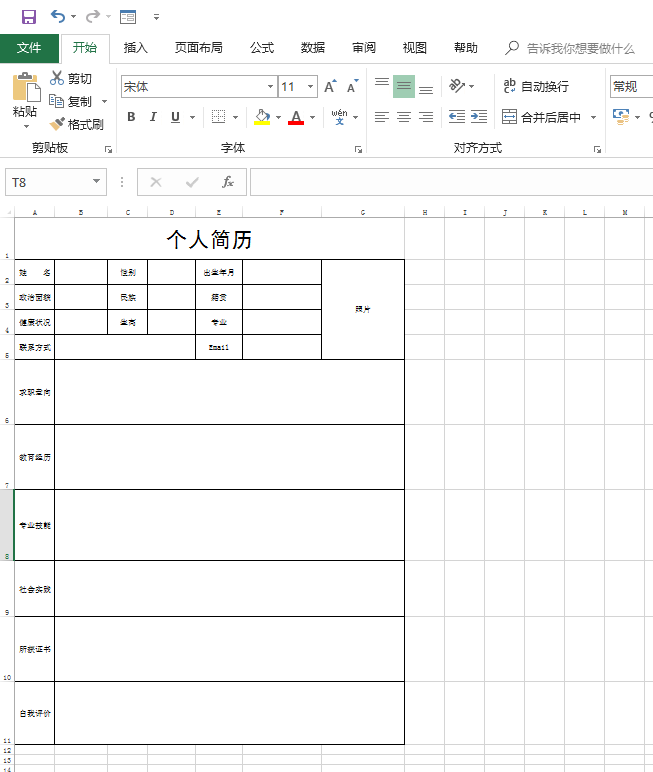Switch to the 插入 ribbon tab

click(x=135, y=48)
